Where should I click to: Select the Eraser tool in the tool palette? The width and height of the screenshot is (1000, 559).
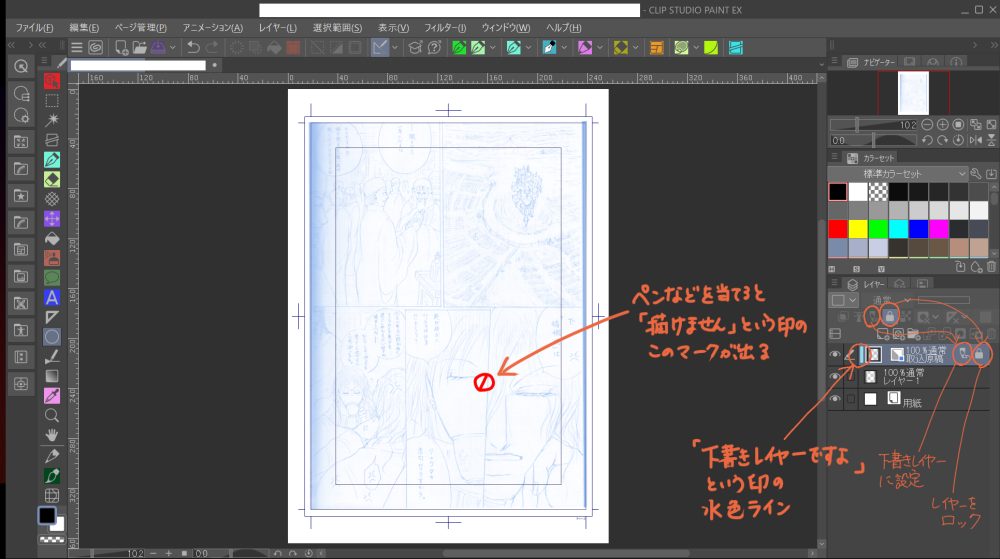point(52,179)
